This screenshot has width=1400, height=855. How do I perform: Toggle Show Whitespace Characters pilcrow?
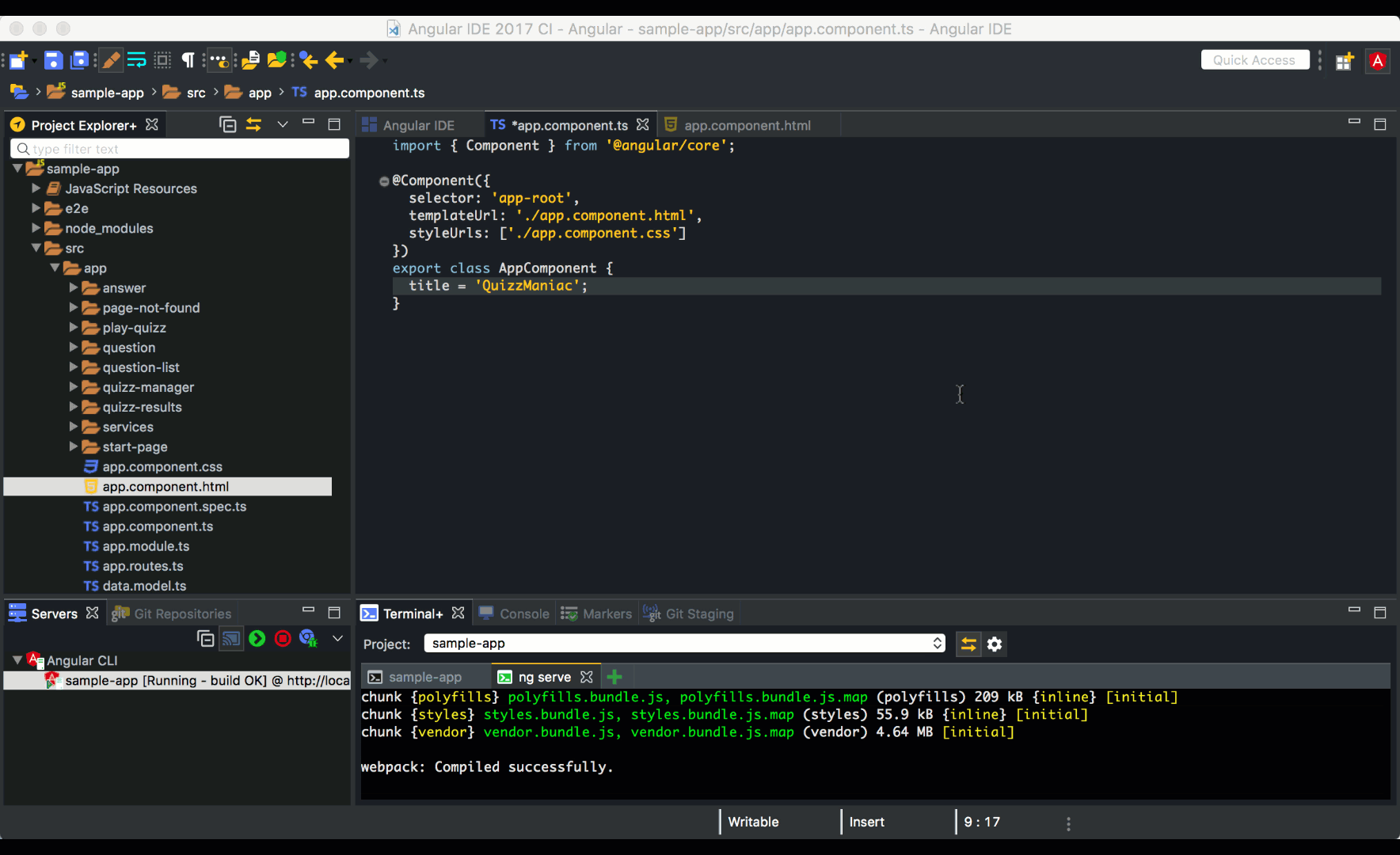[x=188, y=60]
